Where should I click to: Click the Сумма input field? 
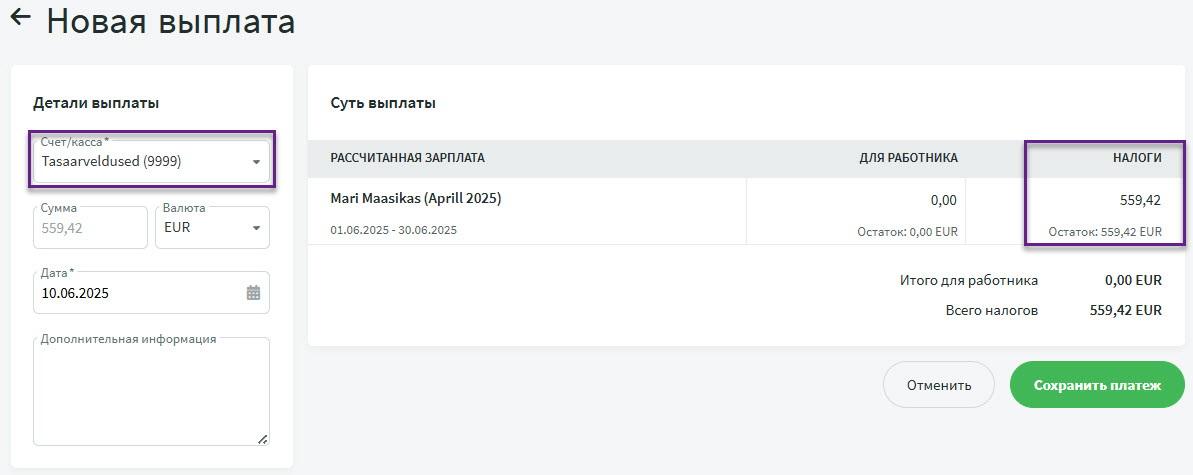coord(91,227)
